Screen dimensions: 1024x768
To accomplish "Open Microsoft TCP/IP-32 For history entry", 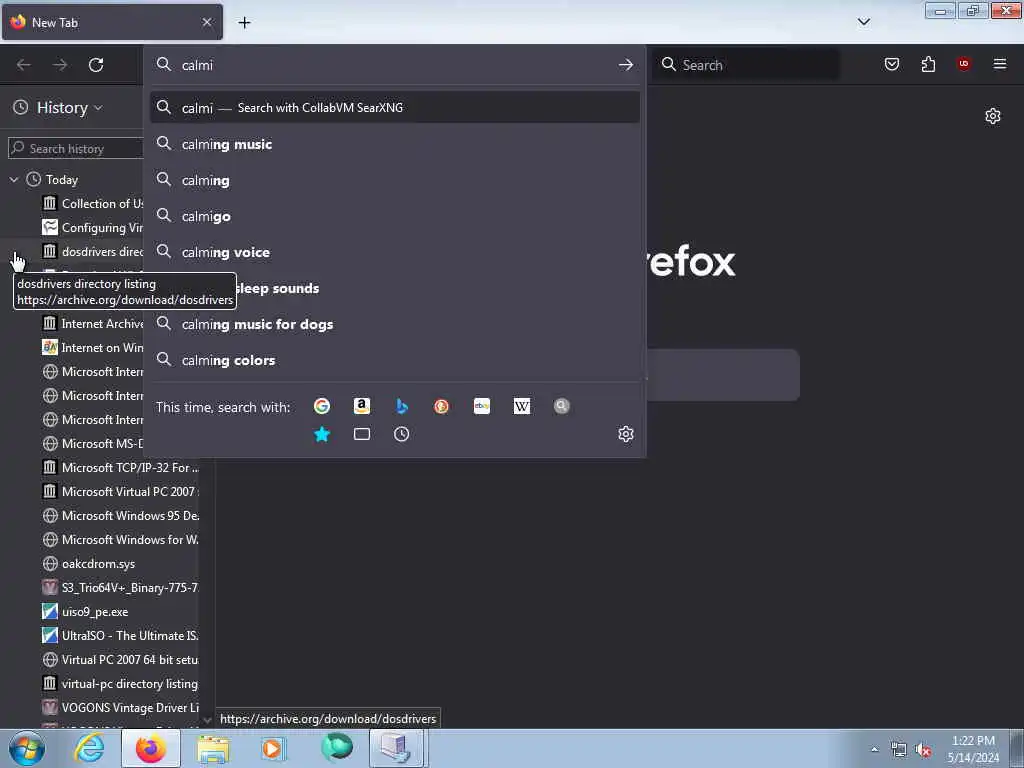I will [120, 468].
